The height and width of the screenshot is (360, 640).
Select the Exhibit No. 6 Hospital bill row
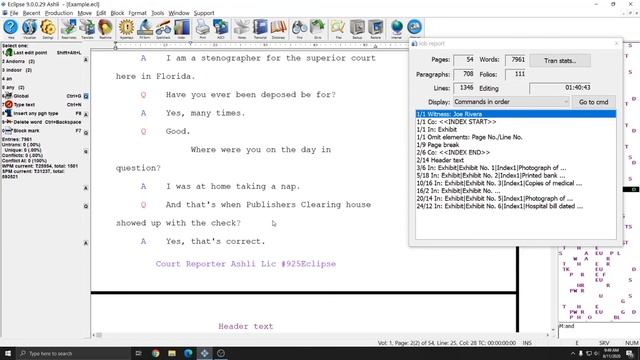[x=516, y=206]
